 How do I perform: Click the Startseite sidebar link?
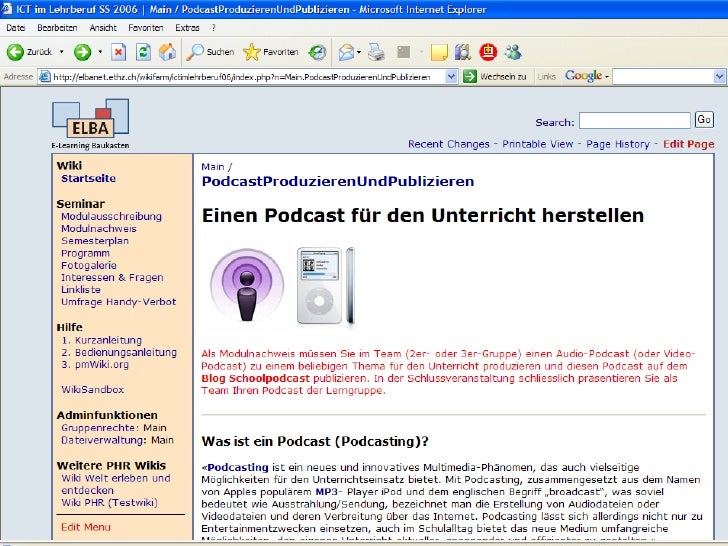[88, 179]
